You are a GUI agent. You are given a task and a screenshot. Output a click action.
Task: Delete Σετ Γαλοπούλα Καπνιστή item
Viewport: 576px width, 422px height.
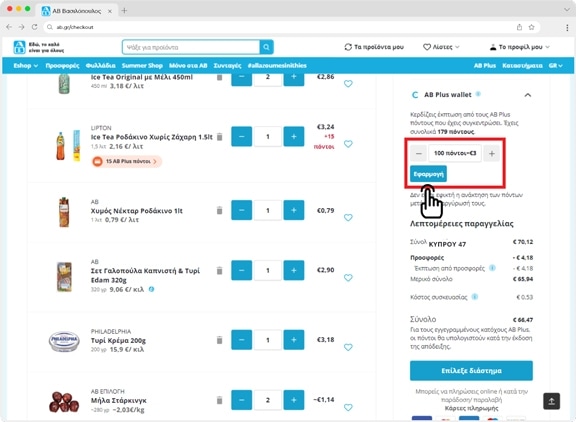pyautogui.click(x=219, y=270)
